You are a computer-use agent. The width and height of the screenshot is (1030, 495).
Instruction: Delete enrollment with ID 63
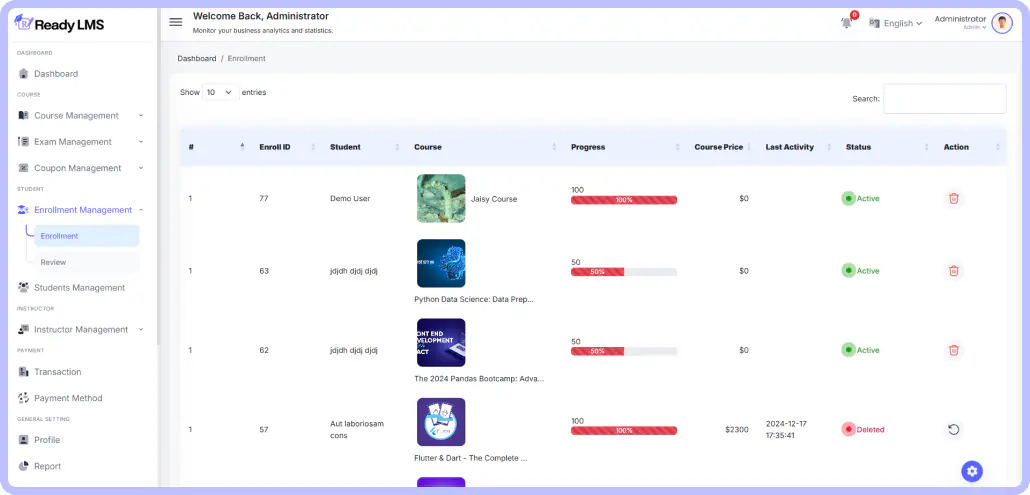coord(953,270)
